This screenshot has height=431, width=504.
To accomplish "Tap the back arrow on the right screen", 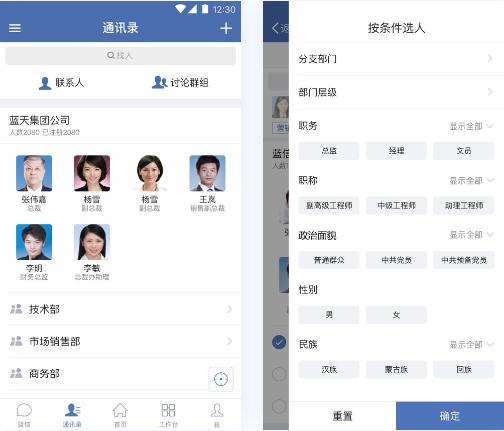I will [x=275, y=28].
